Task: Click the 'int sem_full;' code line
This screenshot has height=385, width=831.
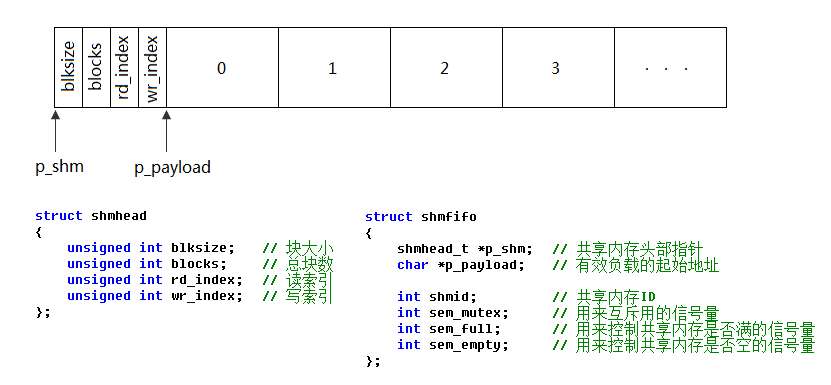Action: [449, 329]
